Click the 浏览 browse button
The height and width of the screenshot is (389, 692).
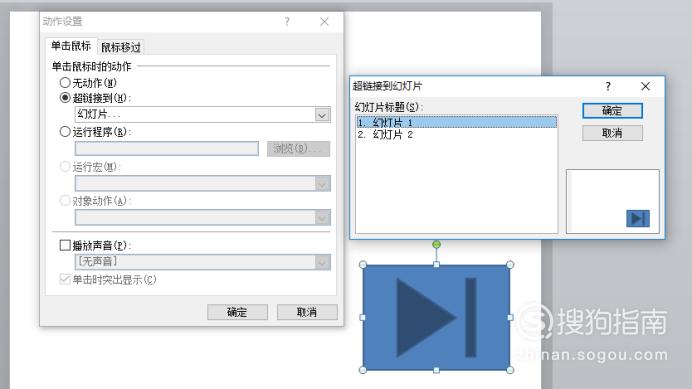coord(298,149)
